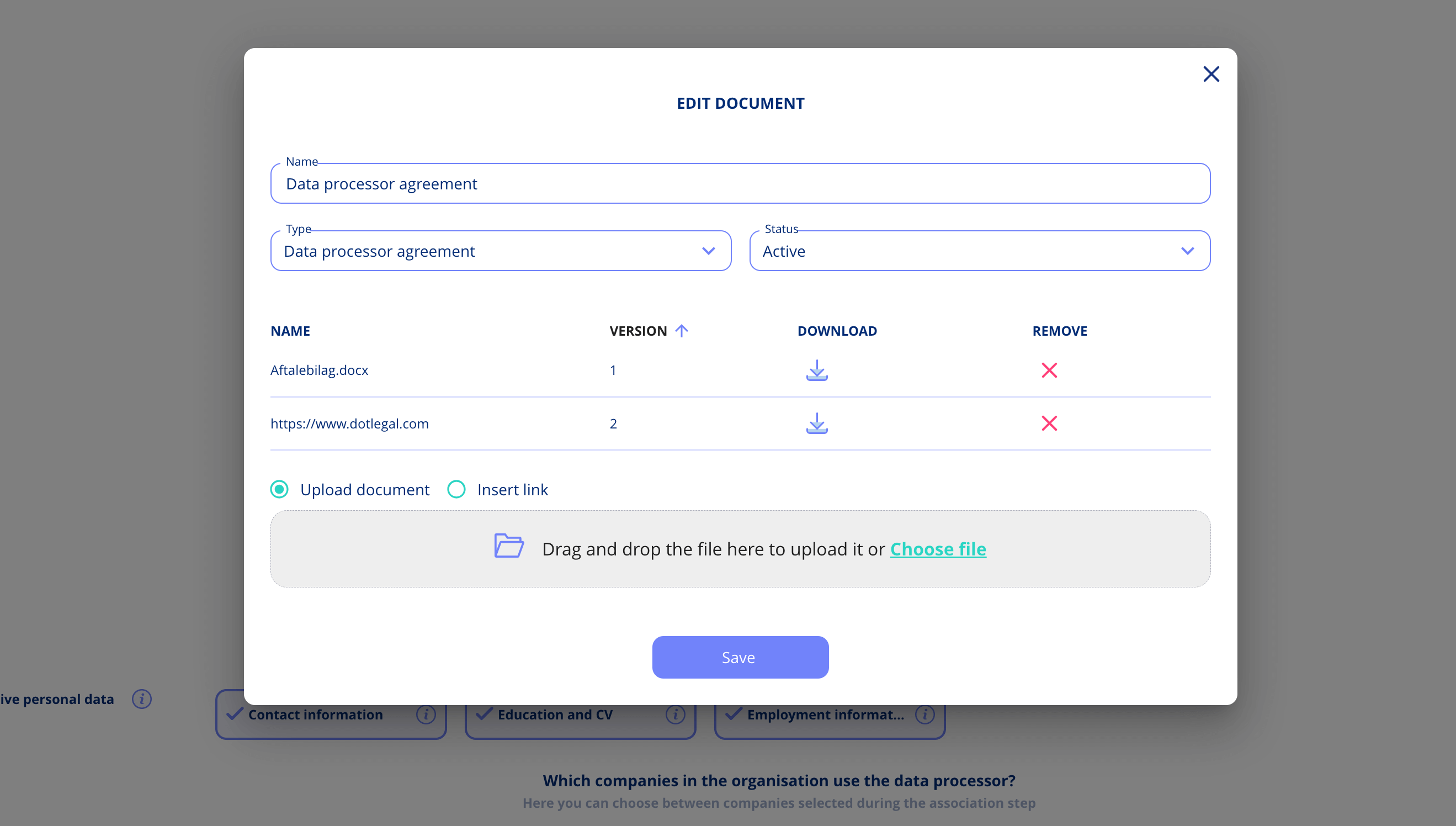Select the Upload document radio button
1456x826 pixels.
pyautogui.click(x=279, y=489)
